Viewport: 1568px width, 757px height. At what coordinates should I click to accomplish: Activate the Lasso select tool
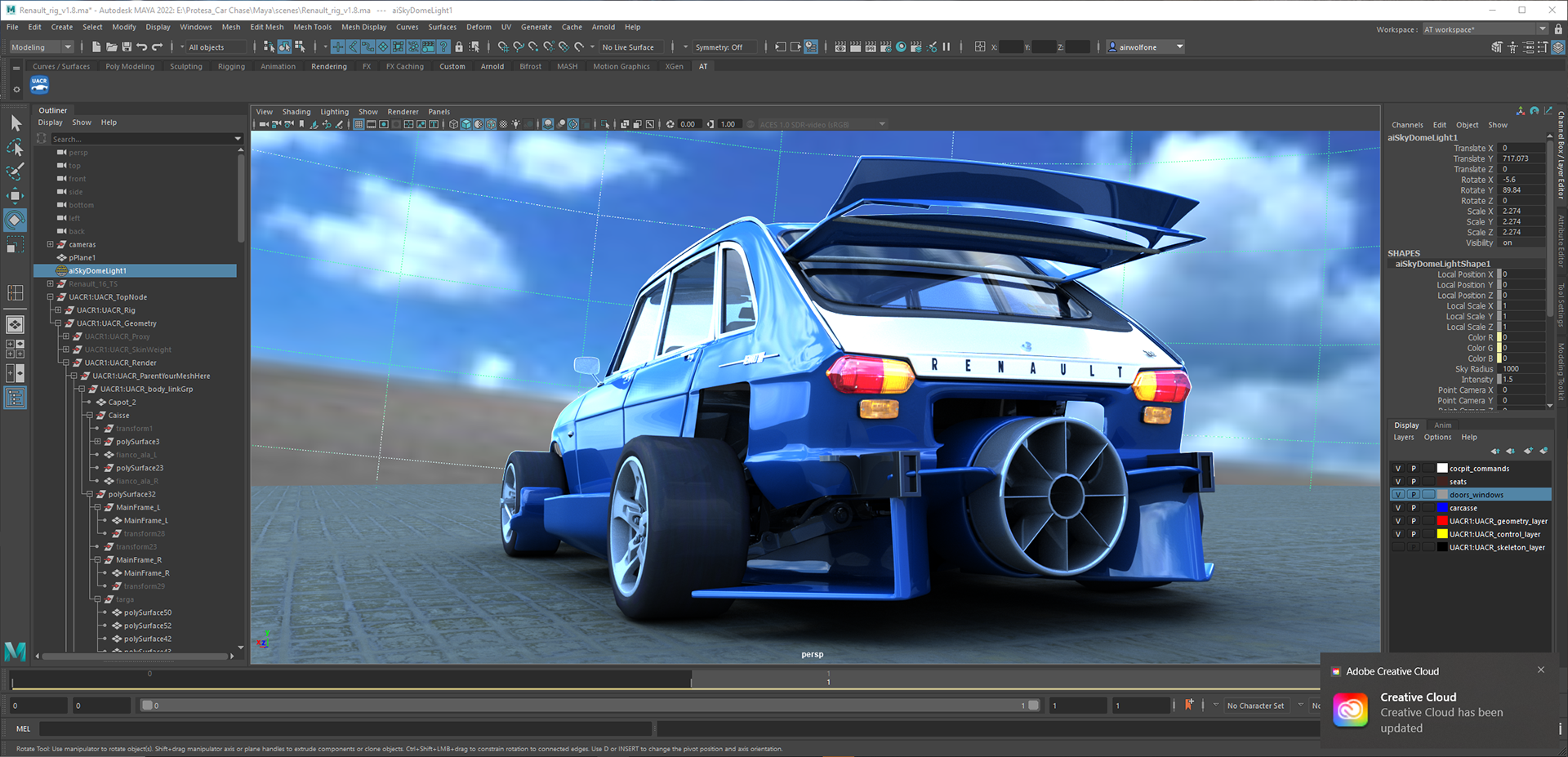coord(16,148)
